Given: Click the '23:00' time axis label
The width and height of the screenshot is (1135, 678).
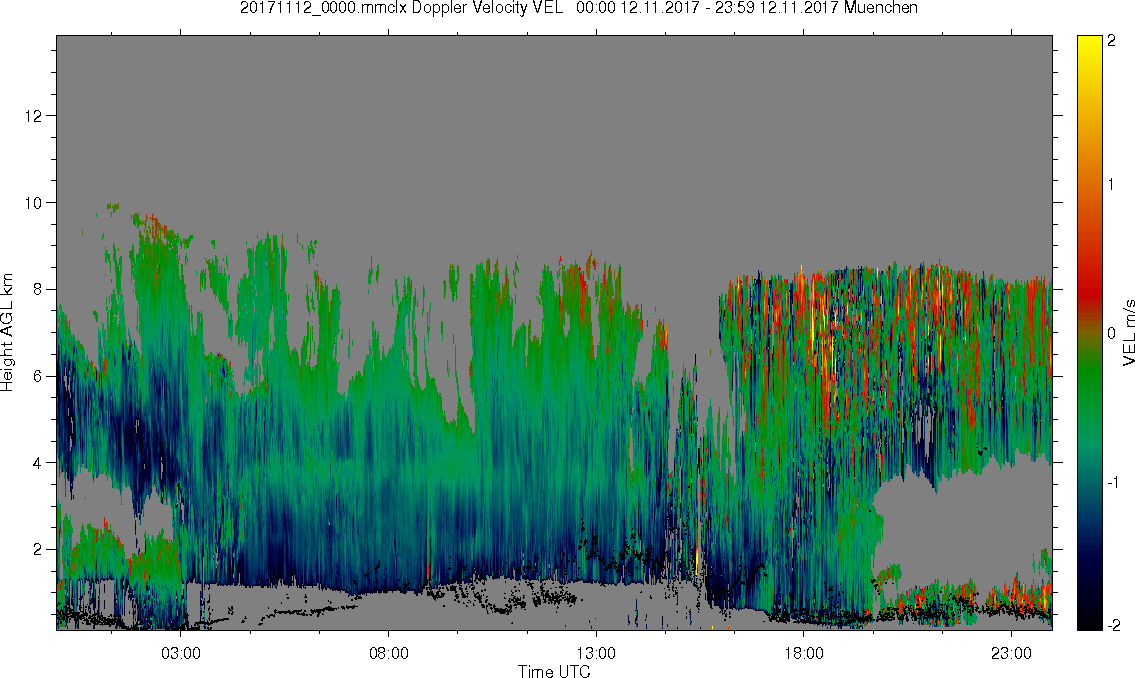Looking at the screenshot, I should coord(1011,653).
